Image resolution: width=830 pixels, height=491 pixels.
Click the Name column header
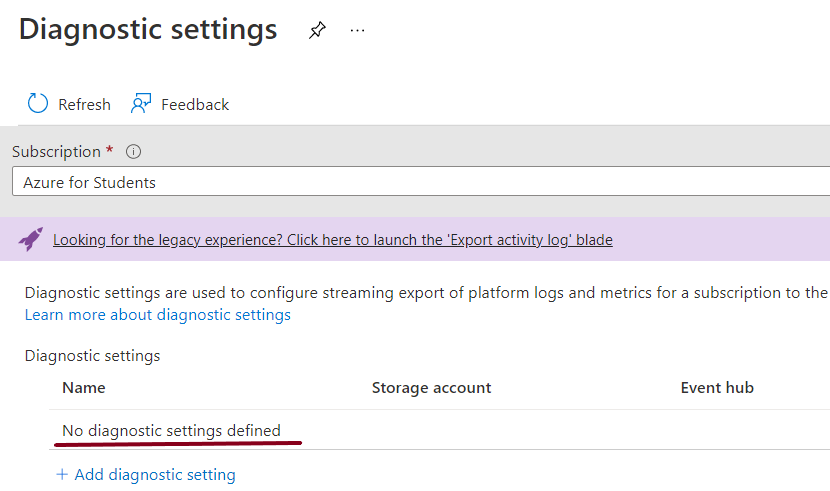tap(84, 388)
